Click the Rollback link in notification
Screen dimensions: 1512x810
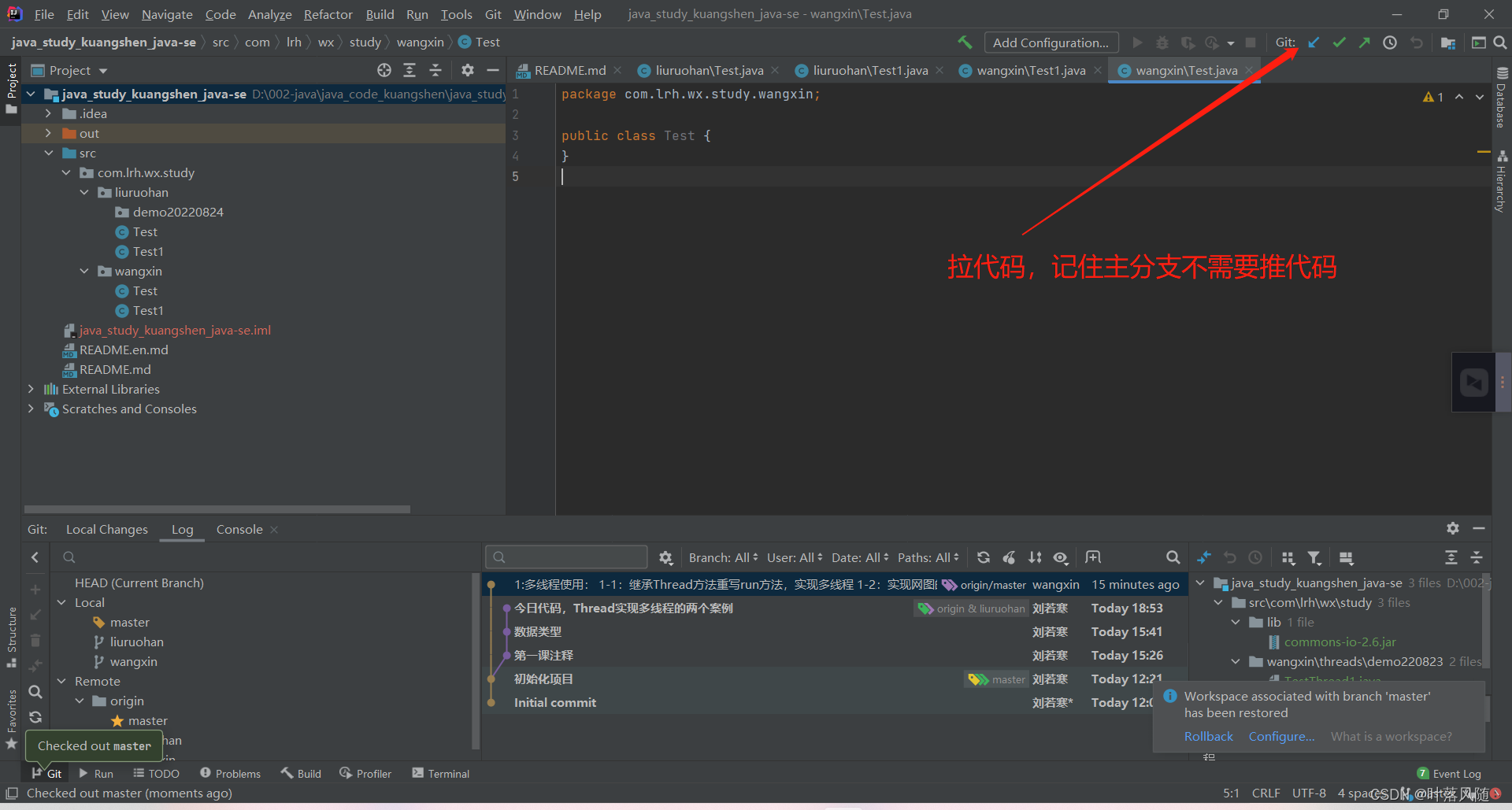1209,736
